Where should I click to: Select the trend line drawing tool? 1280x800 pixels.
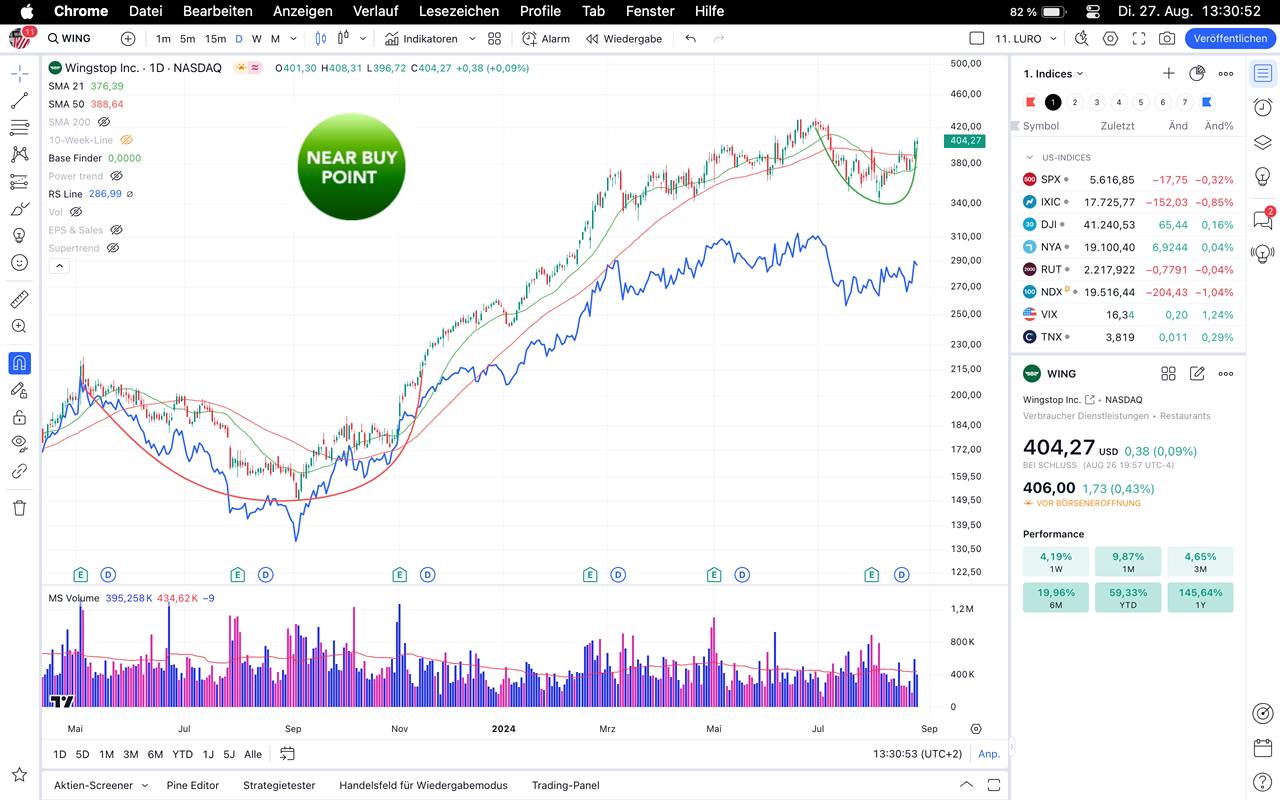19,101
